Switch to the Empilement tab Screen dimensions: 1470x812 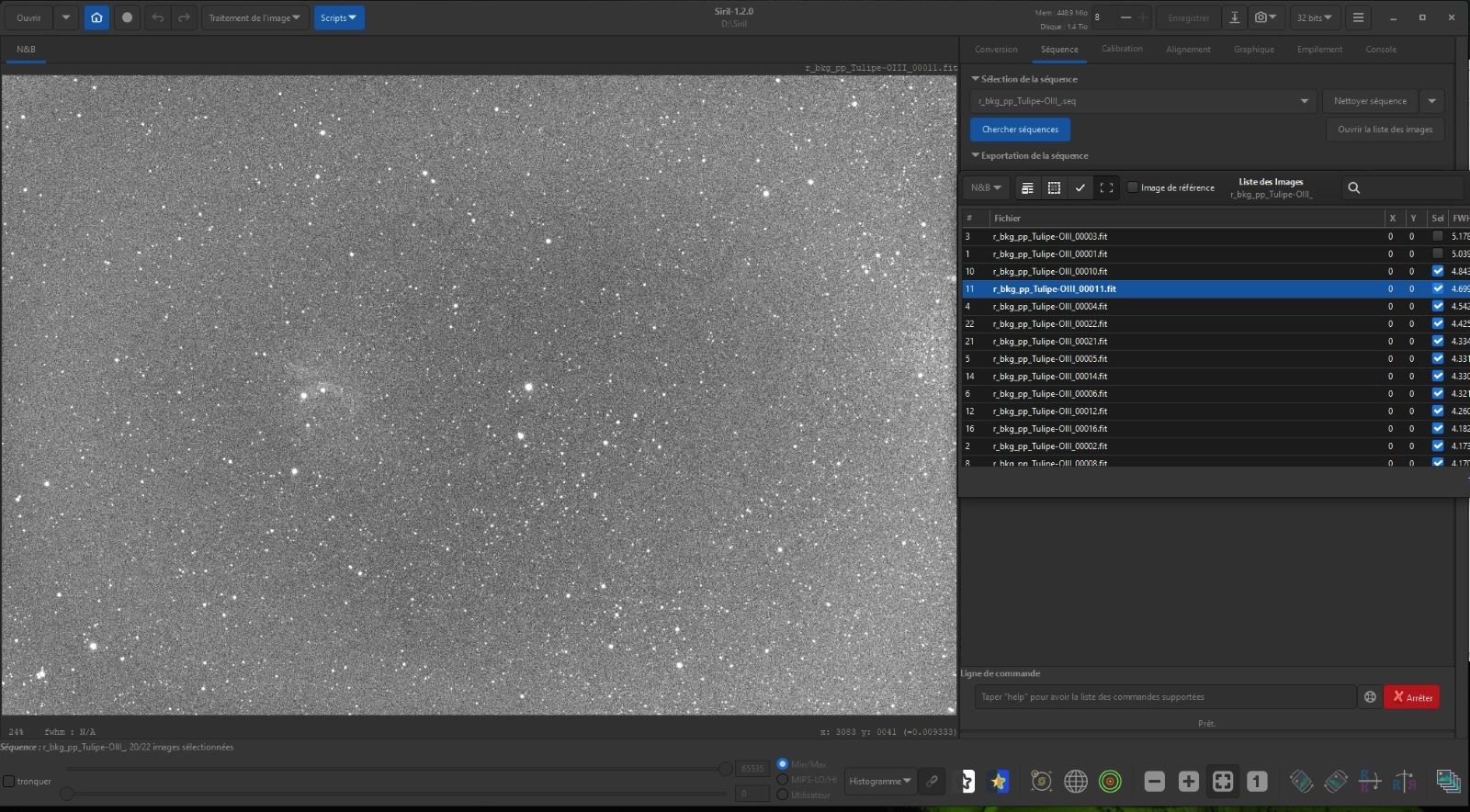click(1319, 50)
